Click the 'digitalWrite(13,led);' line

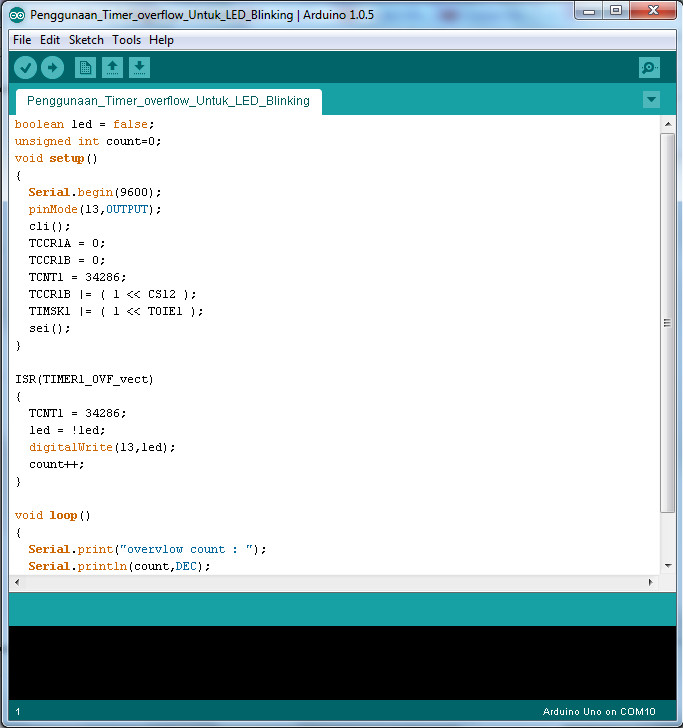[102, 447]
